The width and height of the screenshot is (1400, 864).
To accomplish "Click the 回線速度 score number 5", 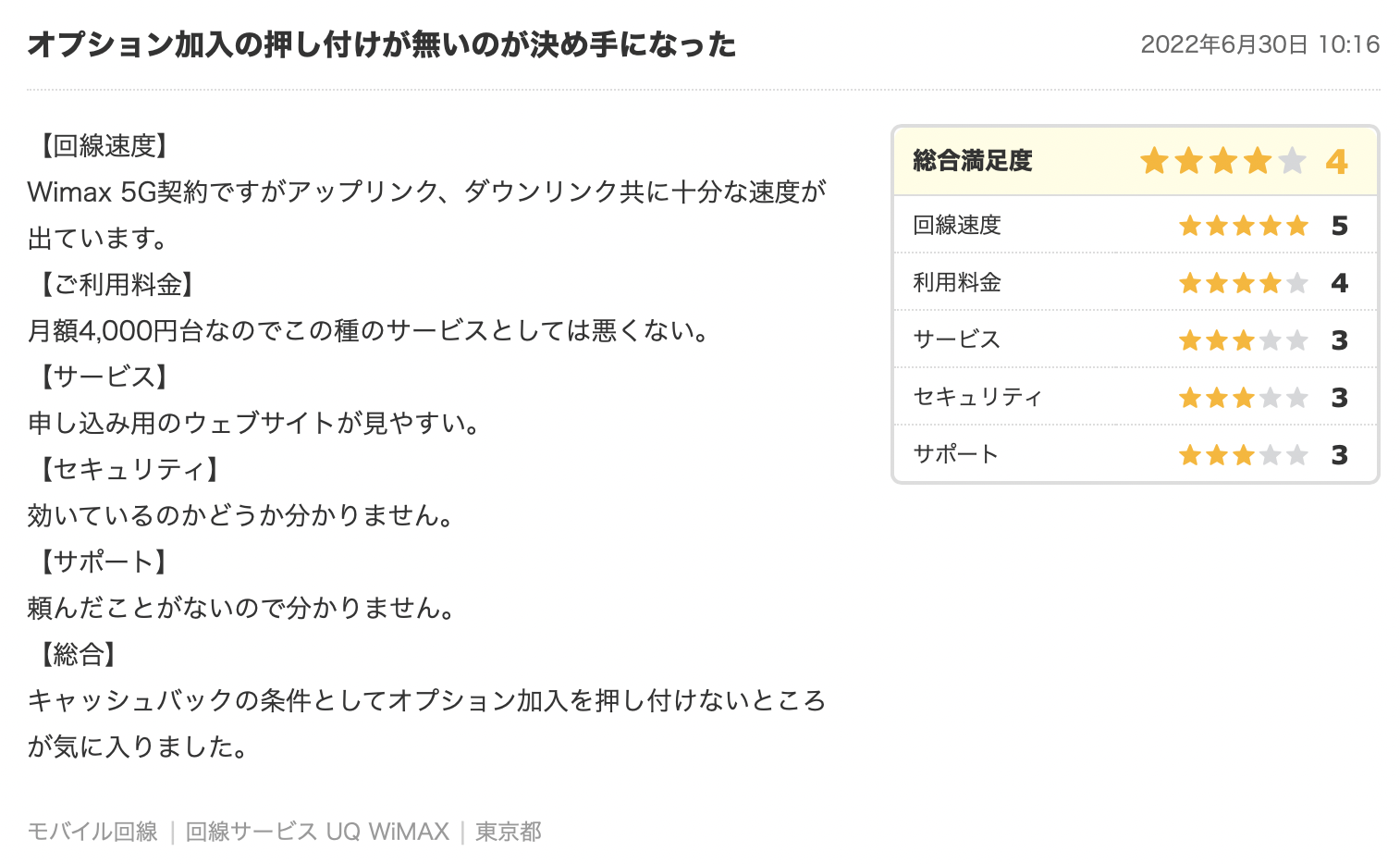I will 1339,226.
